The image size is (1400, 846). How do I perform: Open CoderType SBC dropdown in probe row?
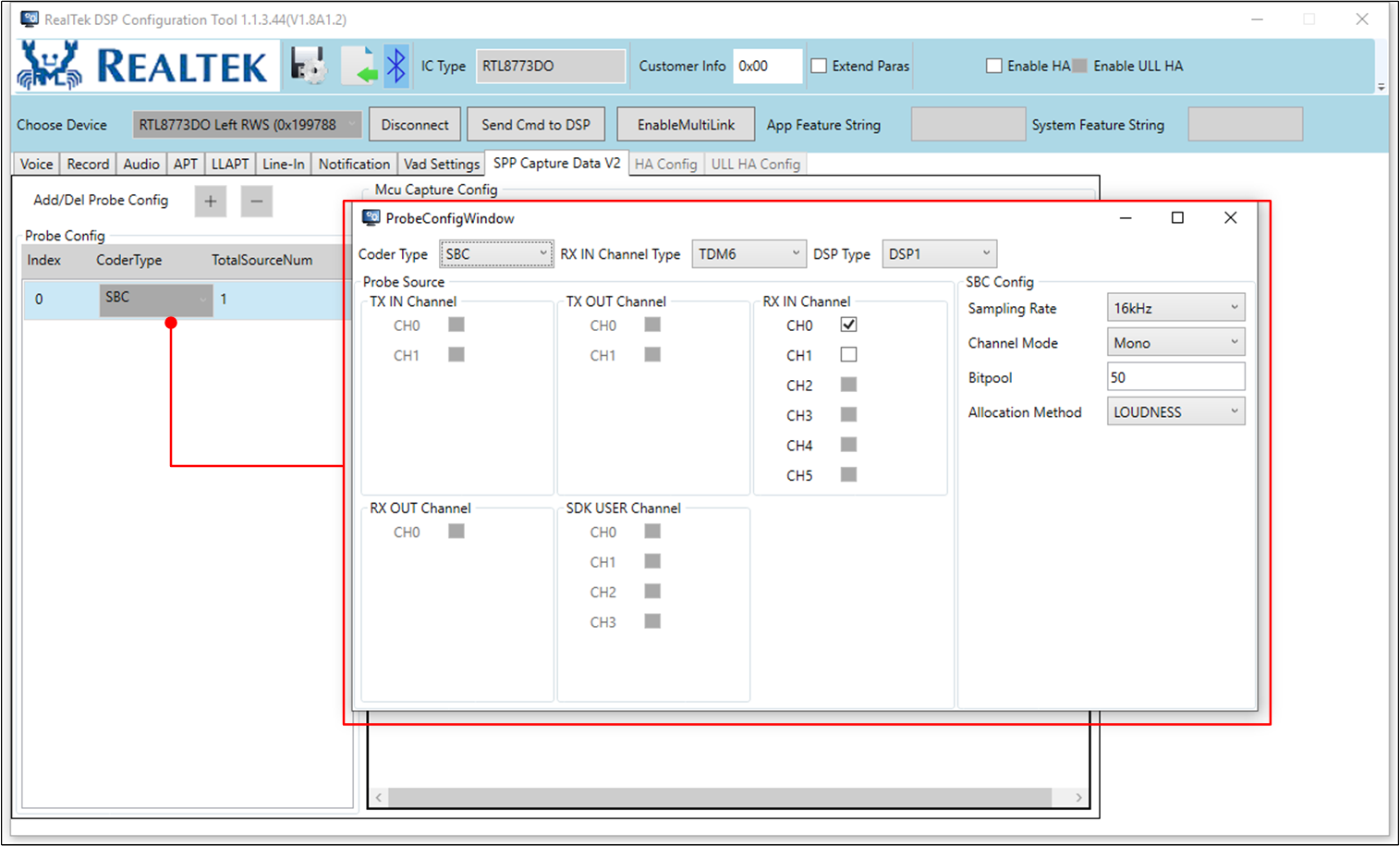(156, 300)
